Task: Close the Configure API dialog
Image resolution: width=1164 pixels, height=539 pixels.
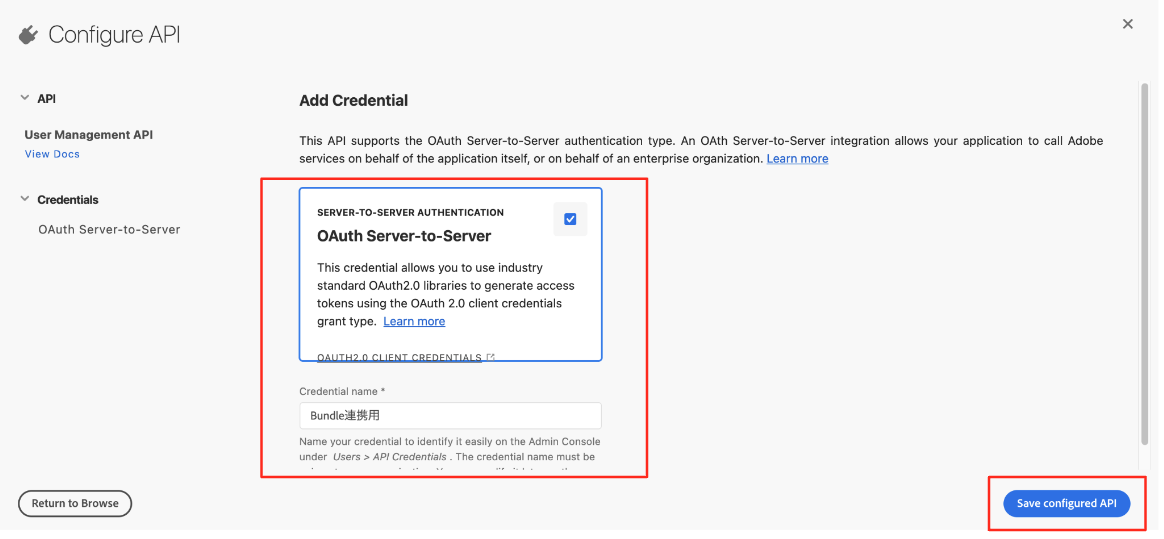Action: click(1128, 24)
